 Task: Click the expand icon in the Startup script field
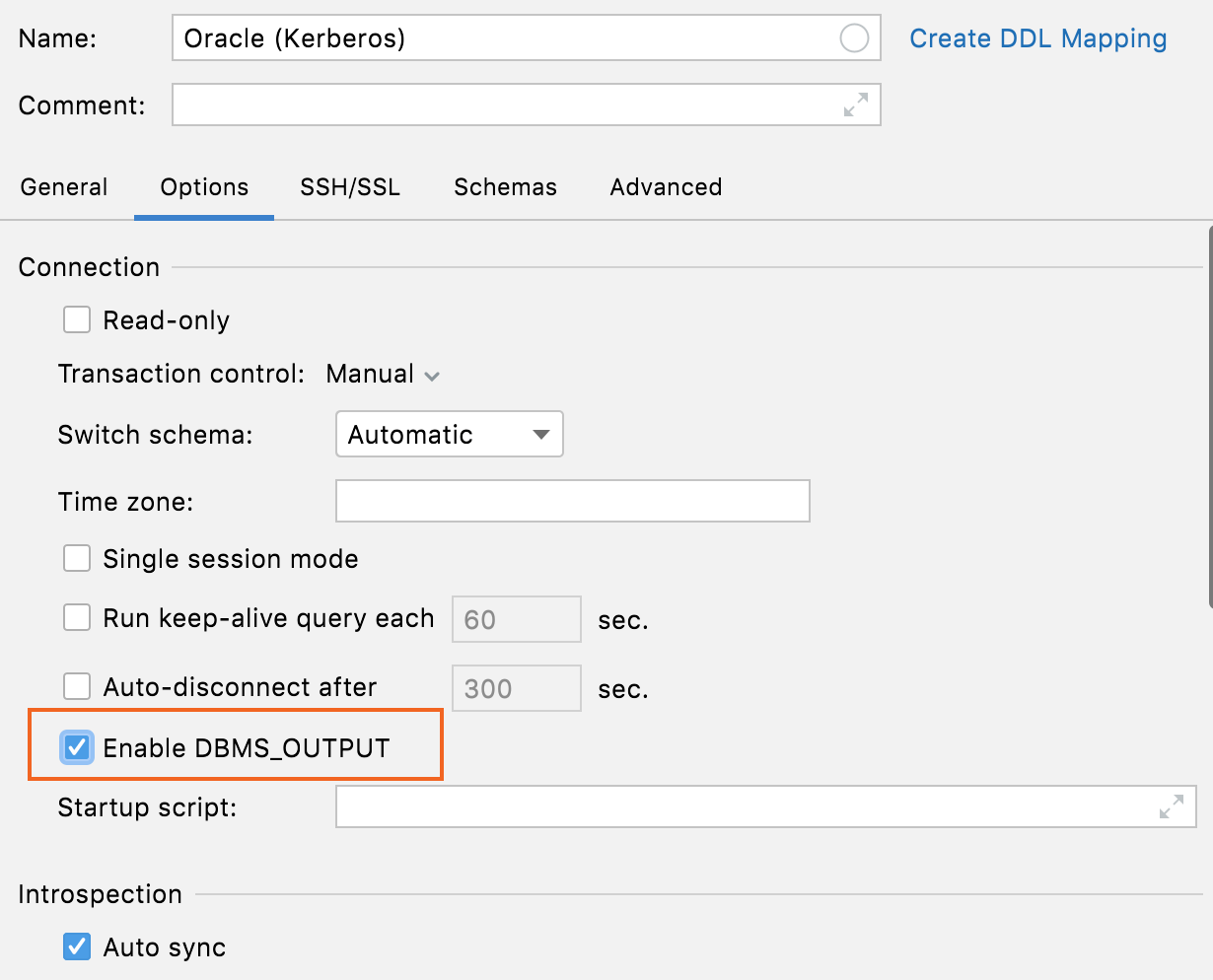coord(1170,806)
